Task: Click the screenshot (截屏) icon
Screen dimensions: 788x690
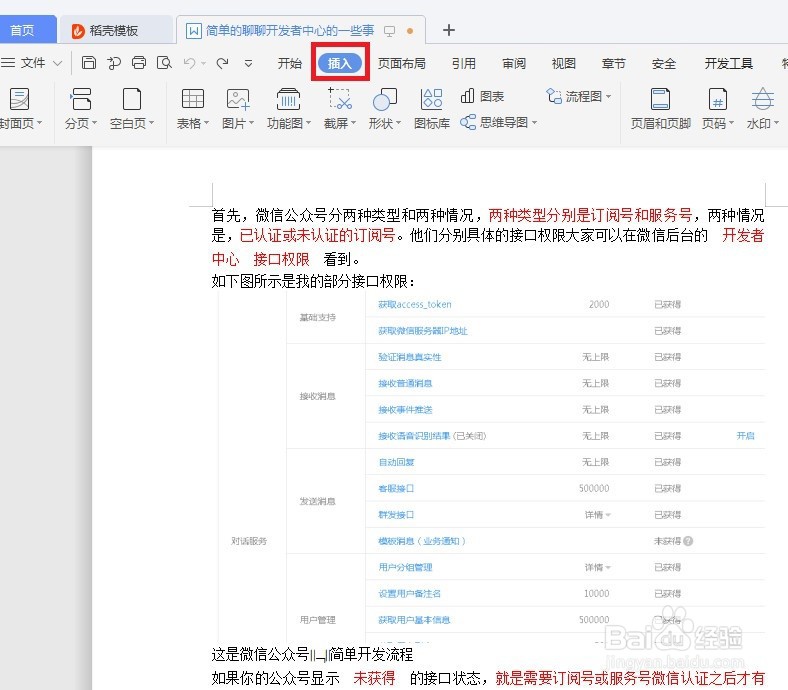Action: pos(340,98)
